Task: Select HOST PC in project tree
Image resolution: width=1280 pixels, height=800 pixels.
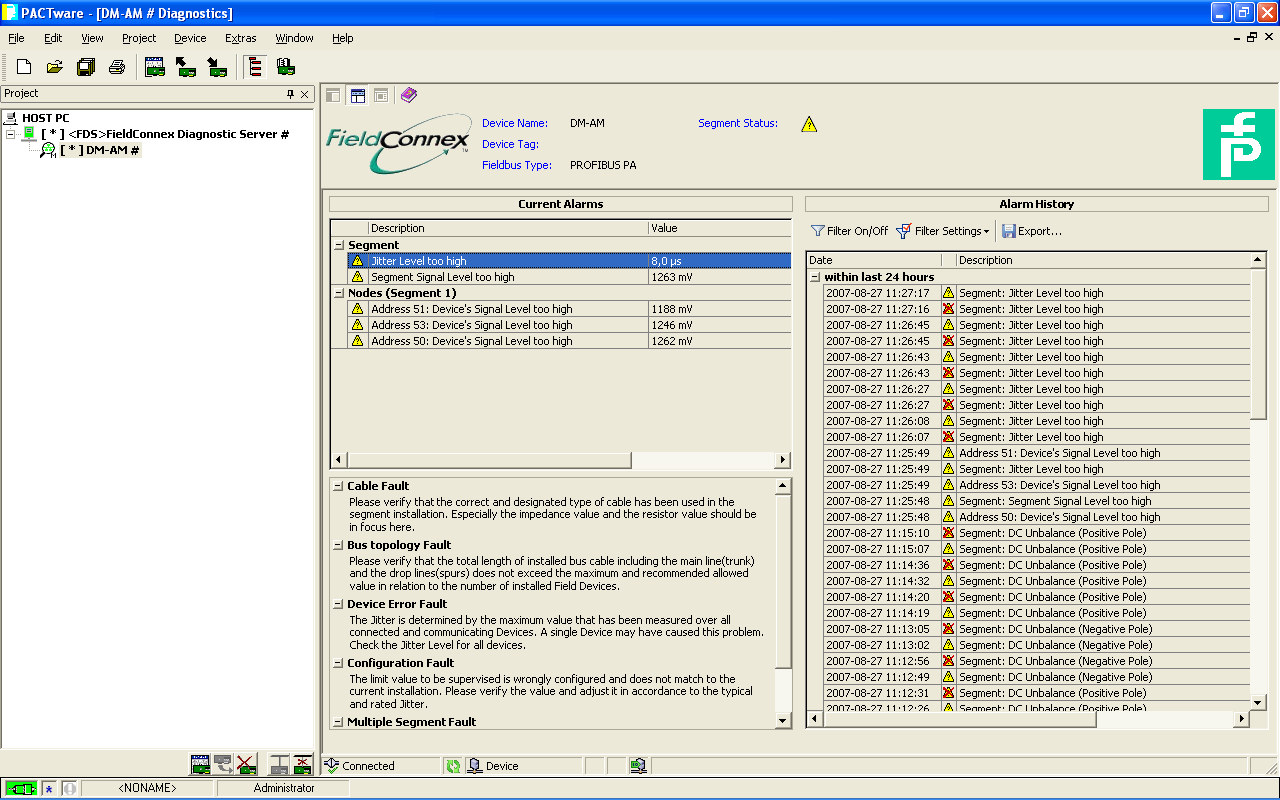Action: point(46,118)
